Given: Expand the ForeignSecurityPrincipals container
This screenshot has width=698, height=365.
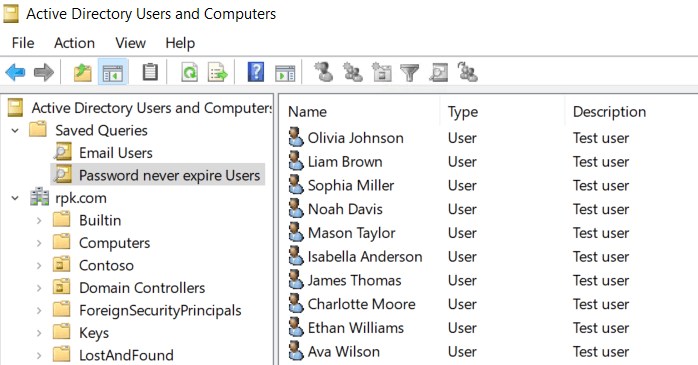Looking at the screenshot, I should 39,310.
